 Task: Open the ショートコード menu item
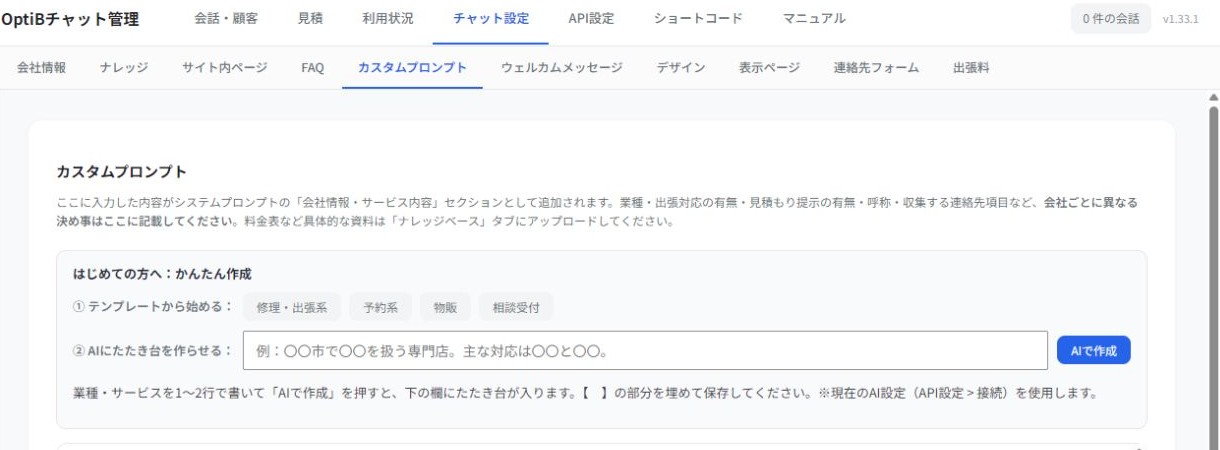698,19
